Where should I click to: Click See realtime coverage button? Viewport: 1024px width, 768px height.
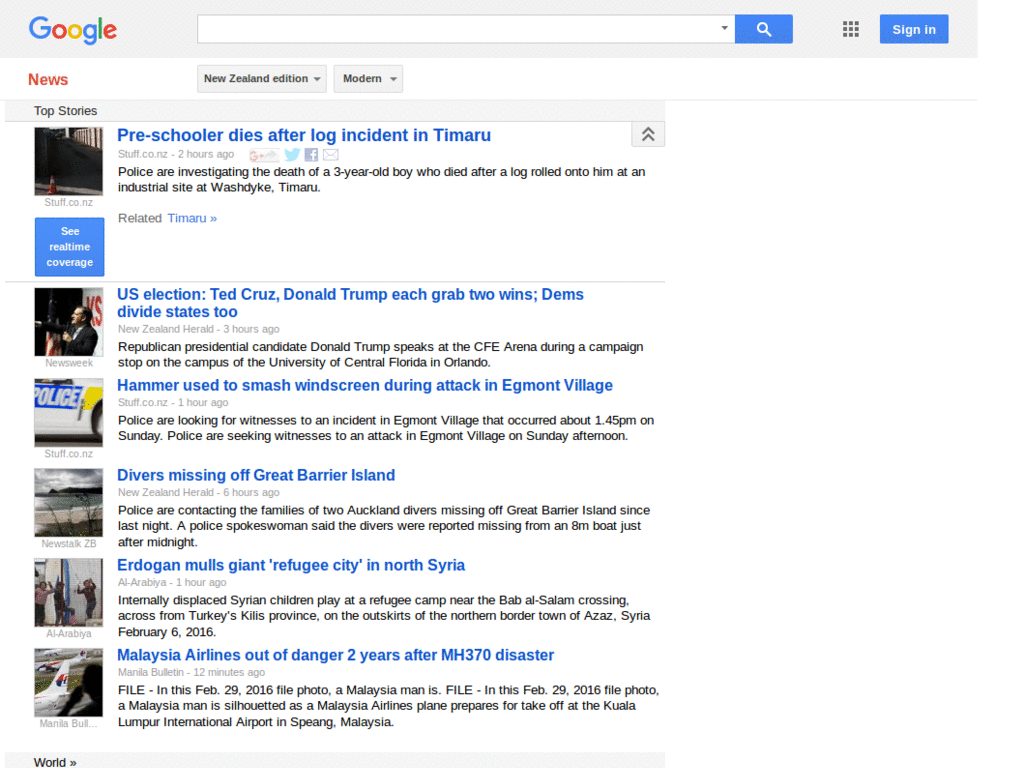69,247
